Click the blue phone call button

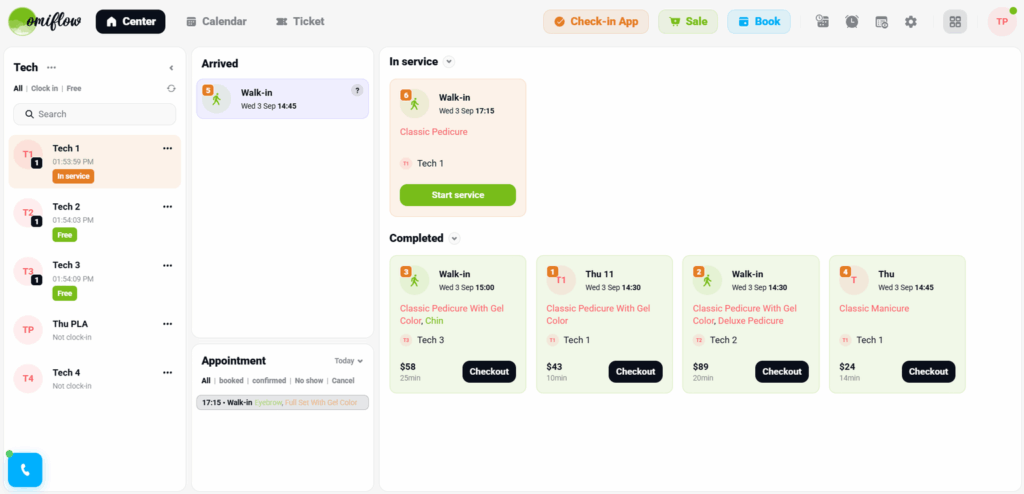point(25,469)
